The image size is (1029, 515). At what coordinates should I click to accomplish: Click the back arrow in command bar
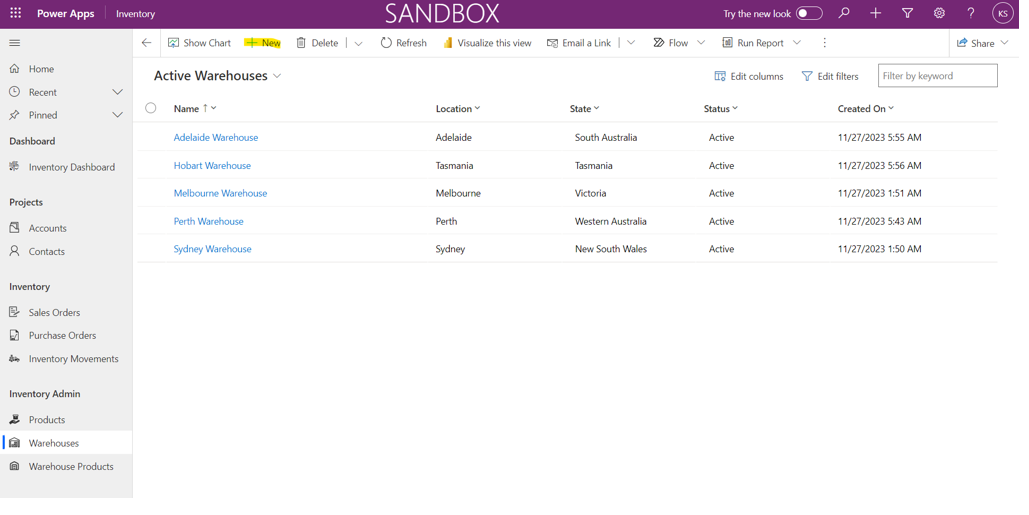click(x=148, y=43)
